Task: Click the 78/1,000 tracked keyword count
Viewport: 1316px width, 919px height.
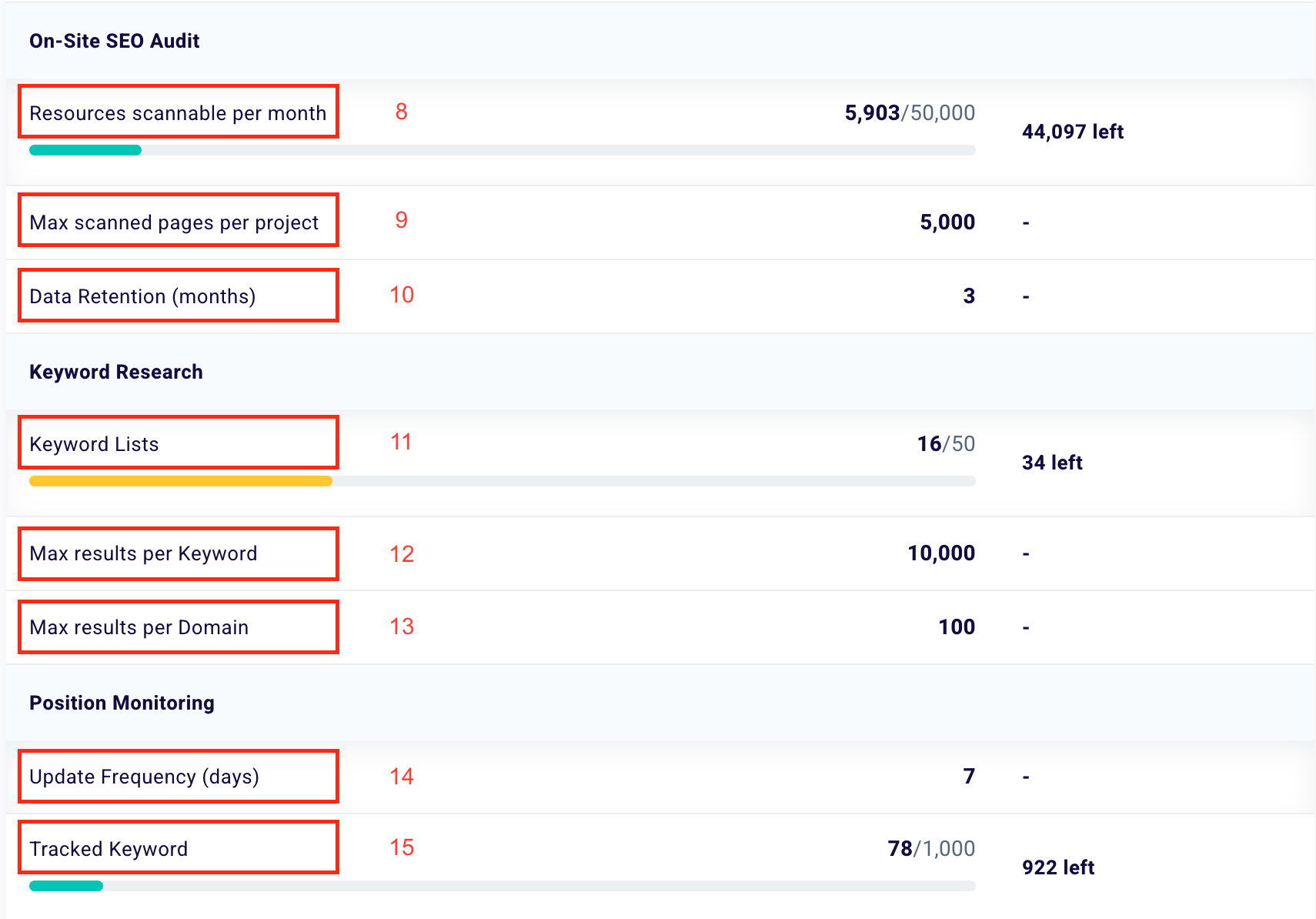Action: [x=931, y=849]
